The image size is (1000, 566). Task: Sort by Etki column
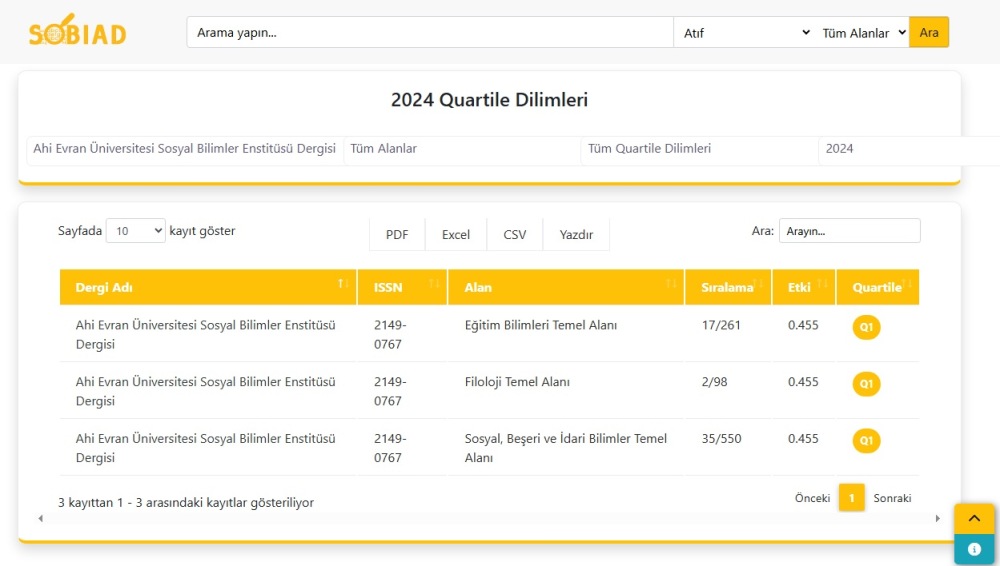(804, 287)
